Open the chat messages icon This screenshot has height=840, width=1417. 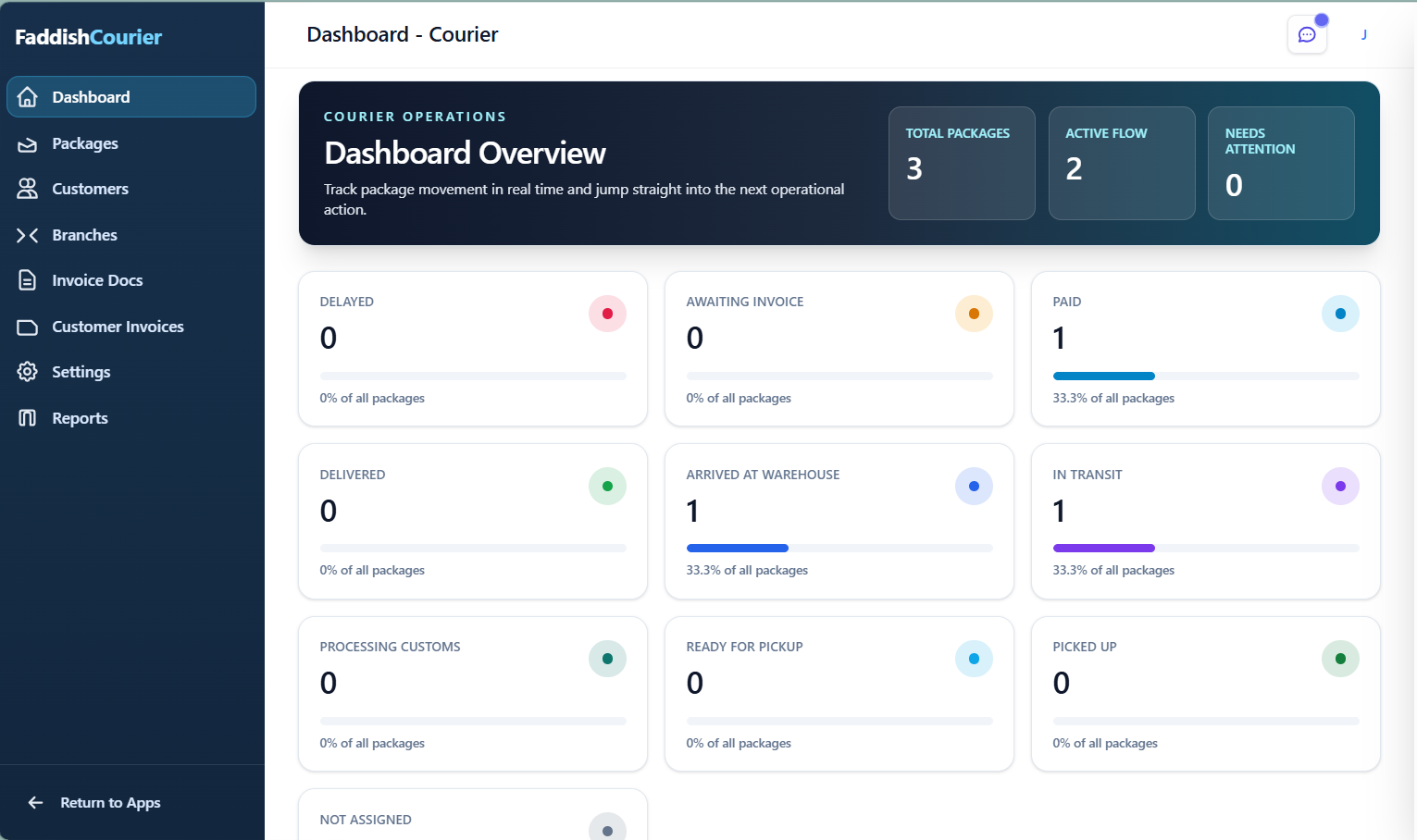[1307, 35]
